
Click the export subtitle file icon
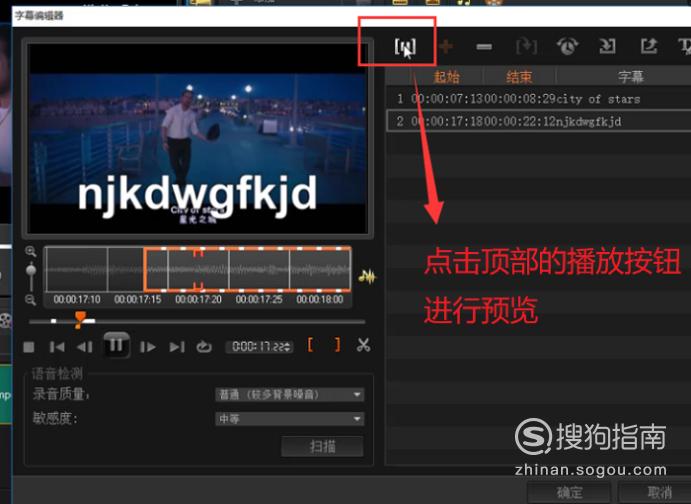pos(649,46)
